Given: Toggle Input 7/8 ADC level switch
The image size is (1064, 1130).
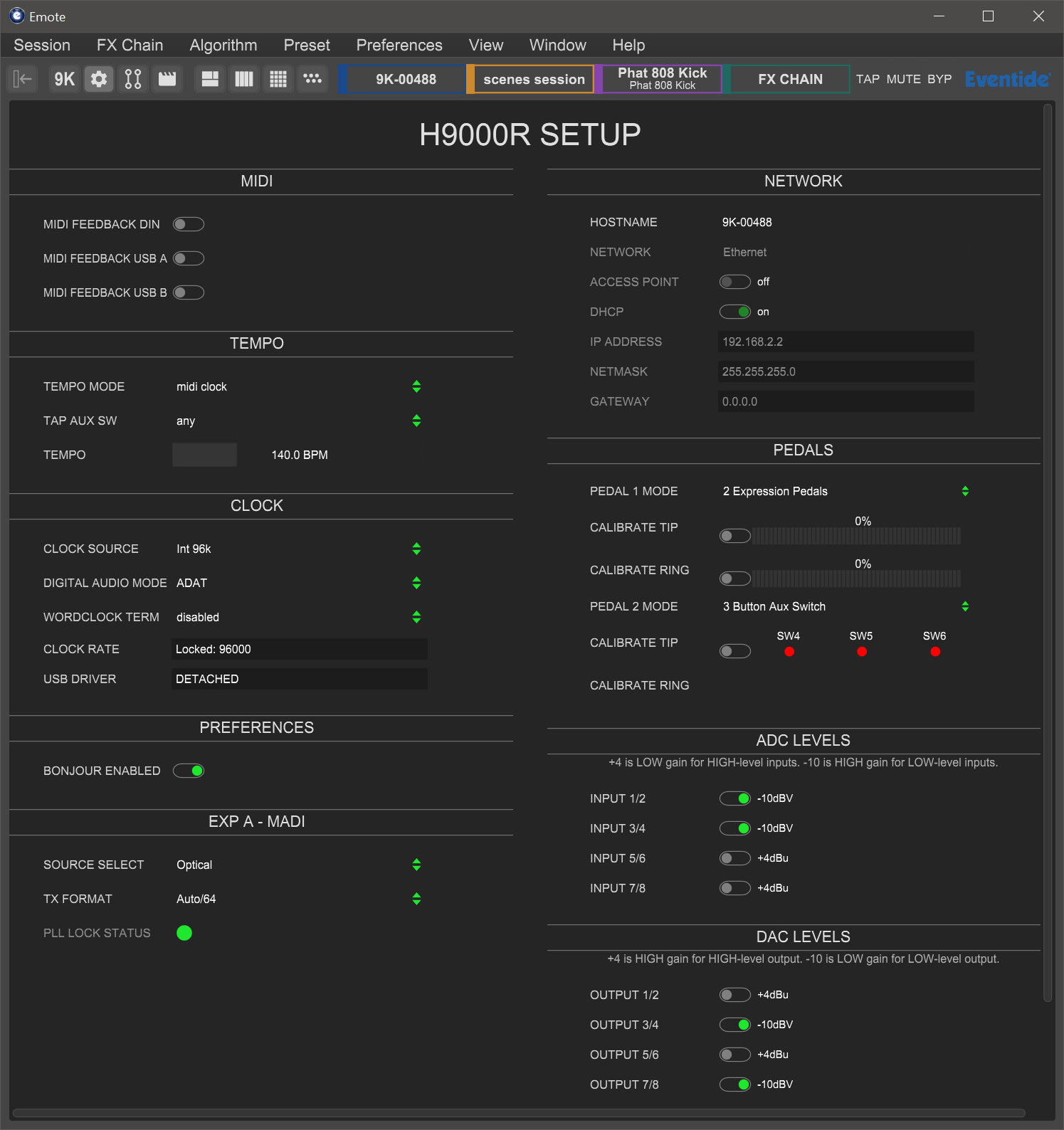Looking at the screenshot, I should pyautogui.click(x=735, y=888).
